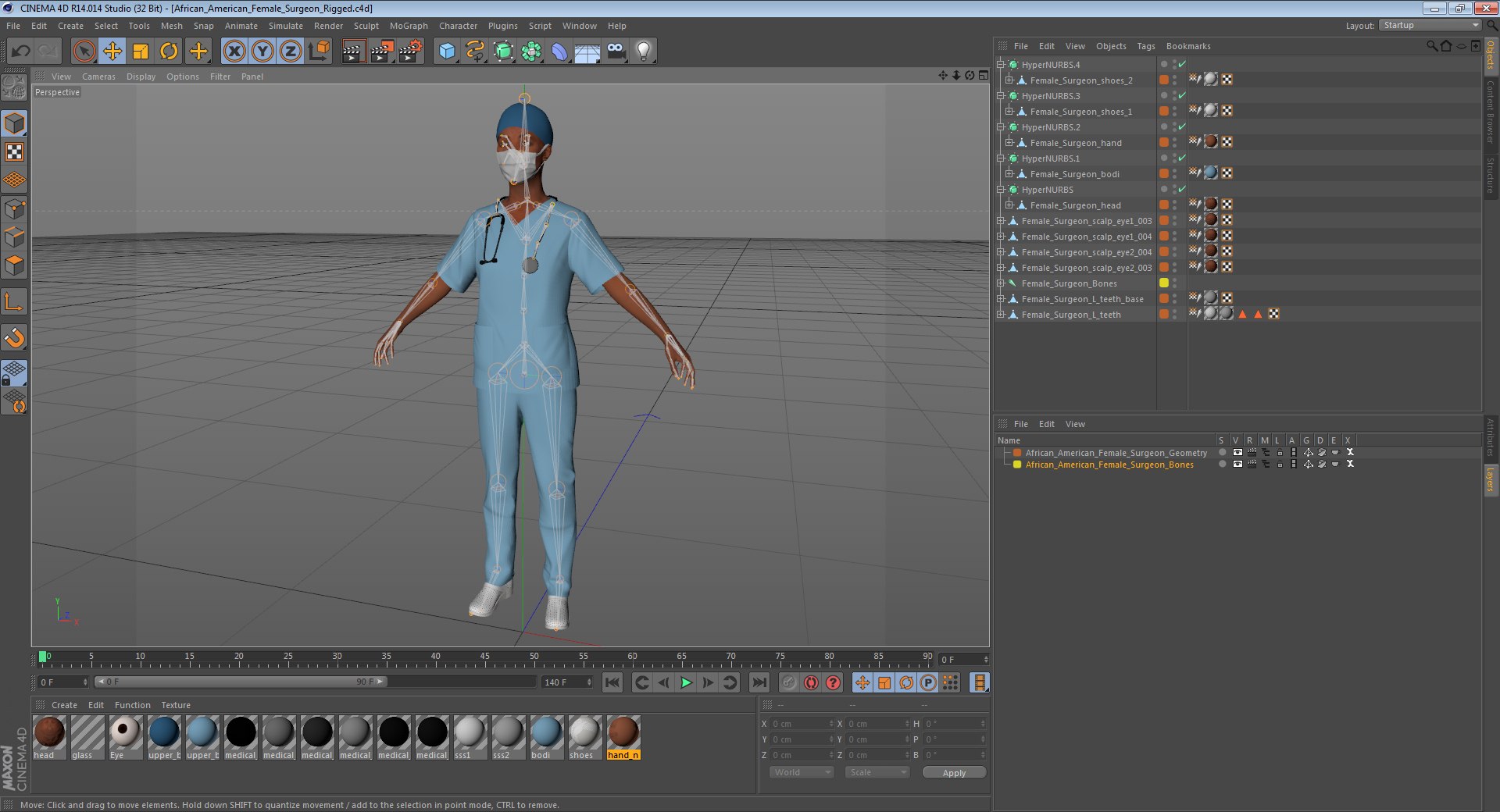Screen dimensions: 1500x812
Task: Click the Coordinate System icon
Action: (319, 52)
